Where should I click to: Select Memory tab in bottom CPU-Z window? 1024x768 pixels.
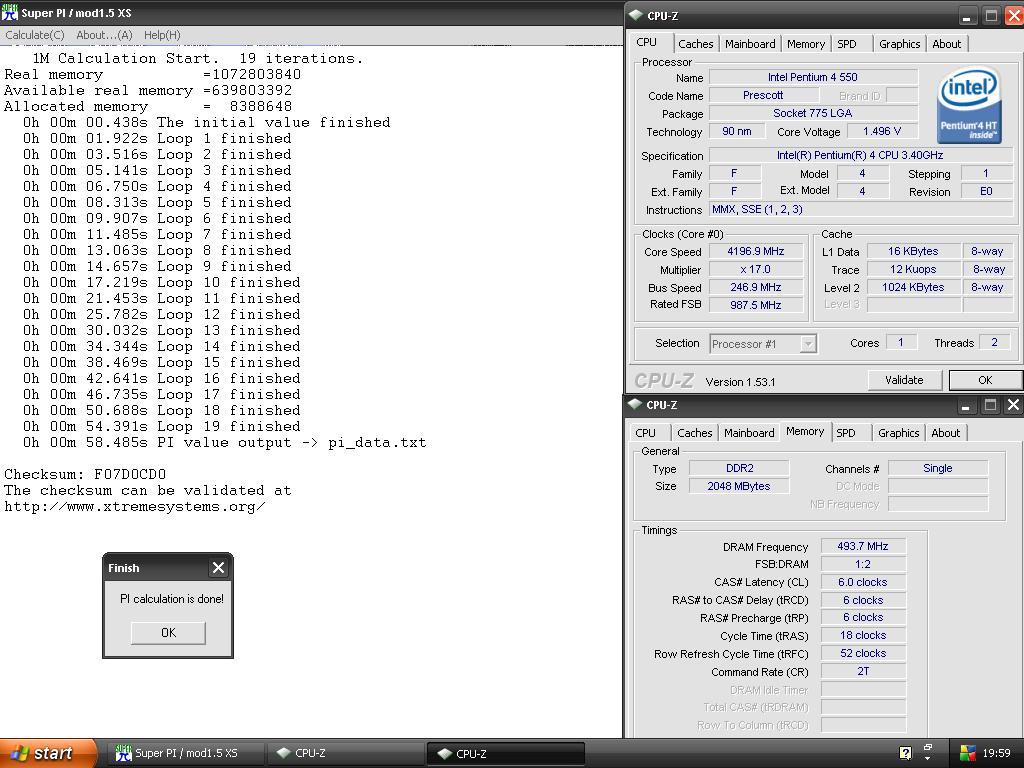(x=805, y=432)
